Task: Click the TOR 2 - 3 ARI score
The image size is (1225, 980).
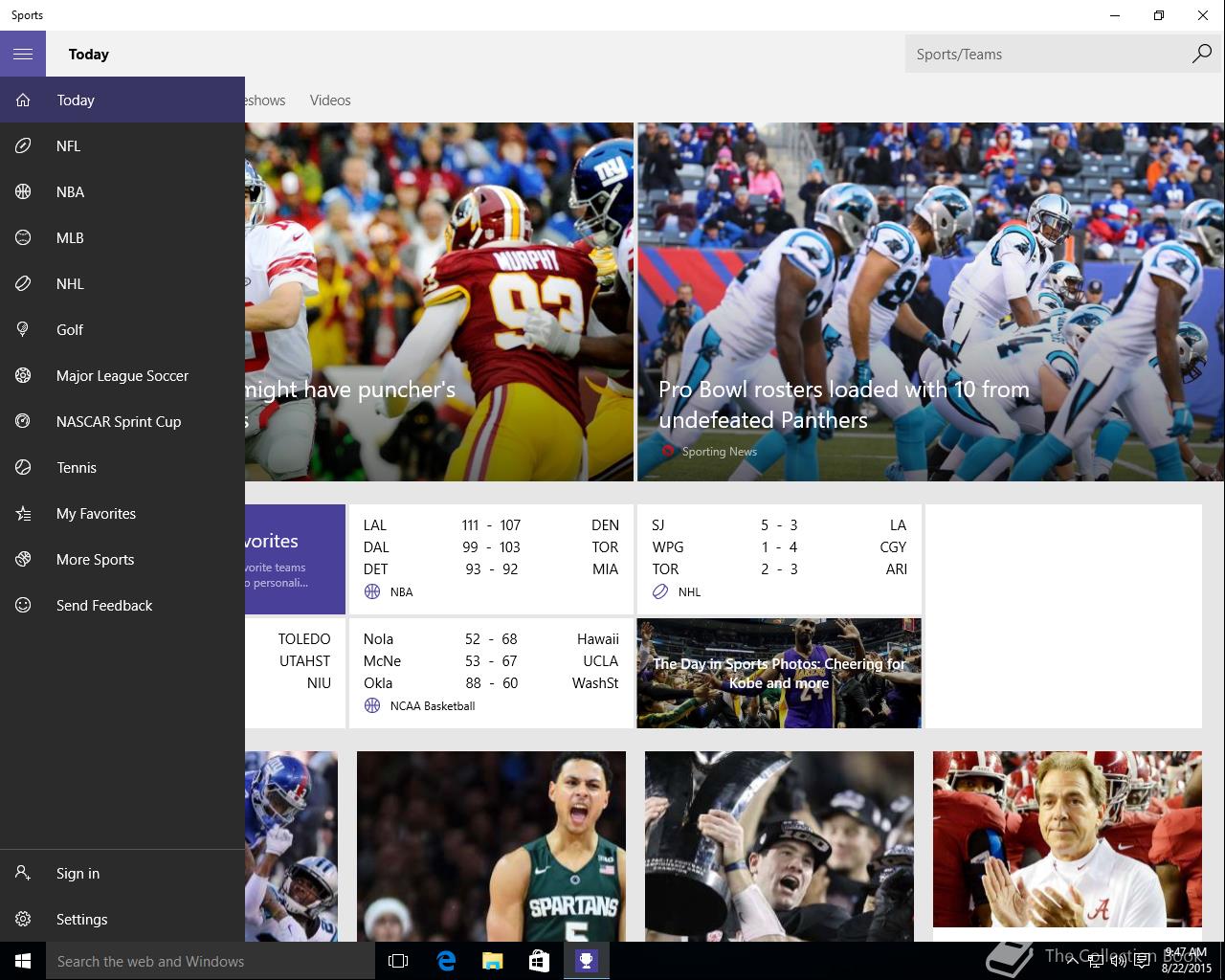Action: coord(779,568)
